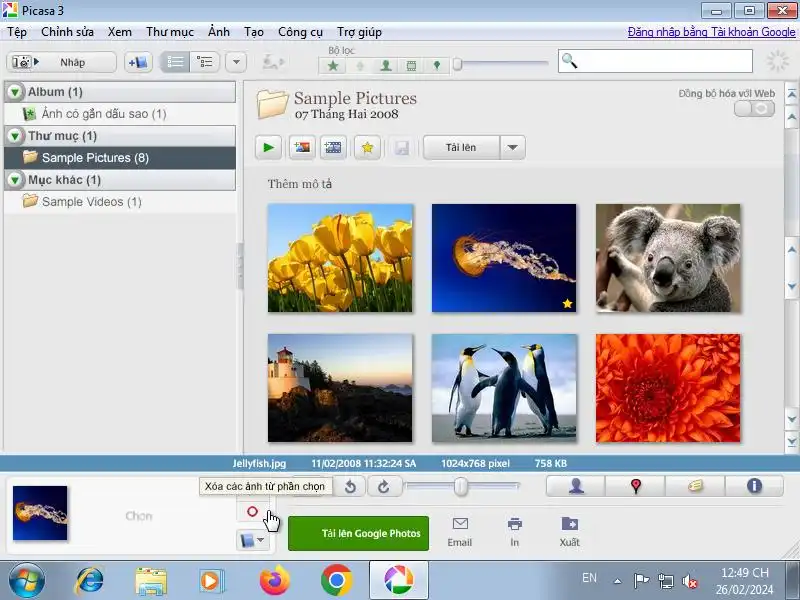This screenshot has height=600, width=800.
Task: Open Internet Explorer from taskbar
Action: tap(89, 581)
